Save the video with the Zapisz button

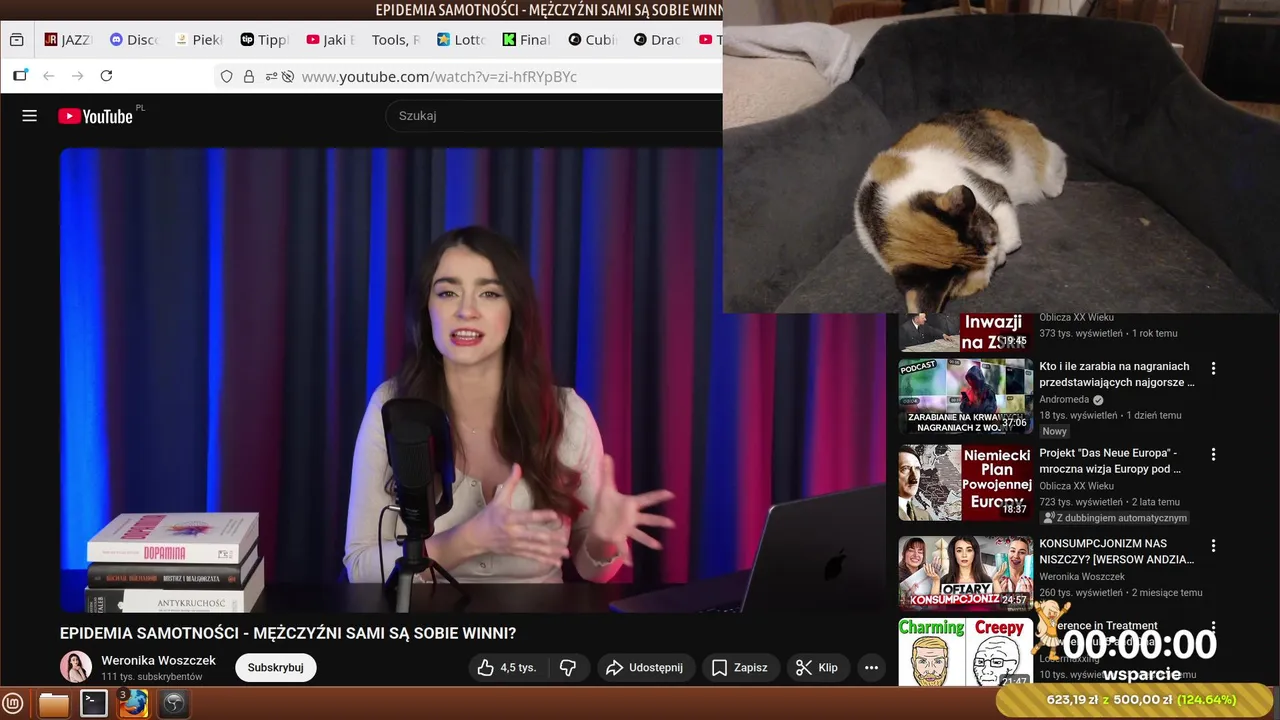(x=740, y=668)
